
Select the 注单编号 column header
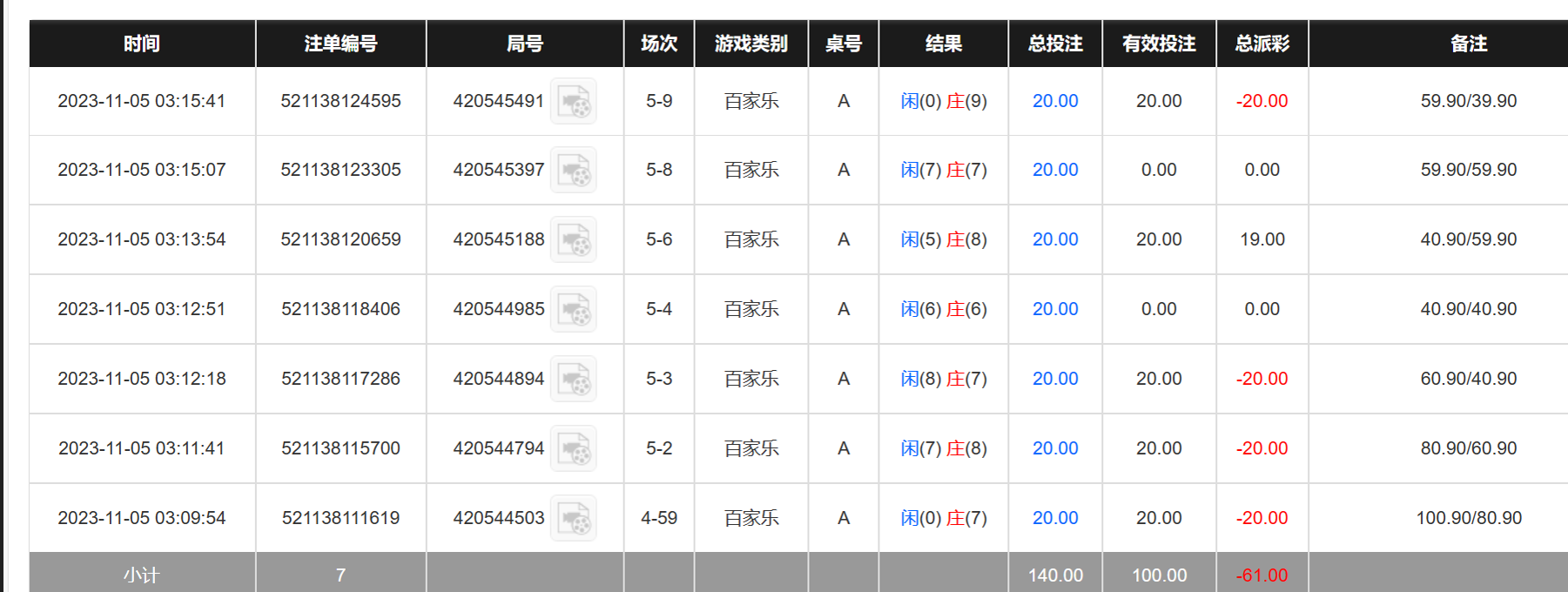(x=340, y=44)
